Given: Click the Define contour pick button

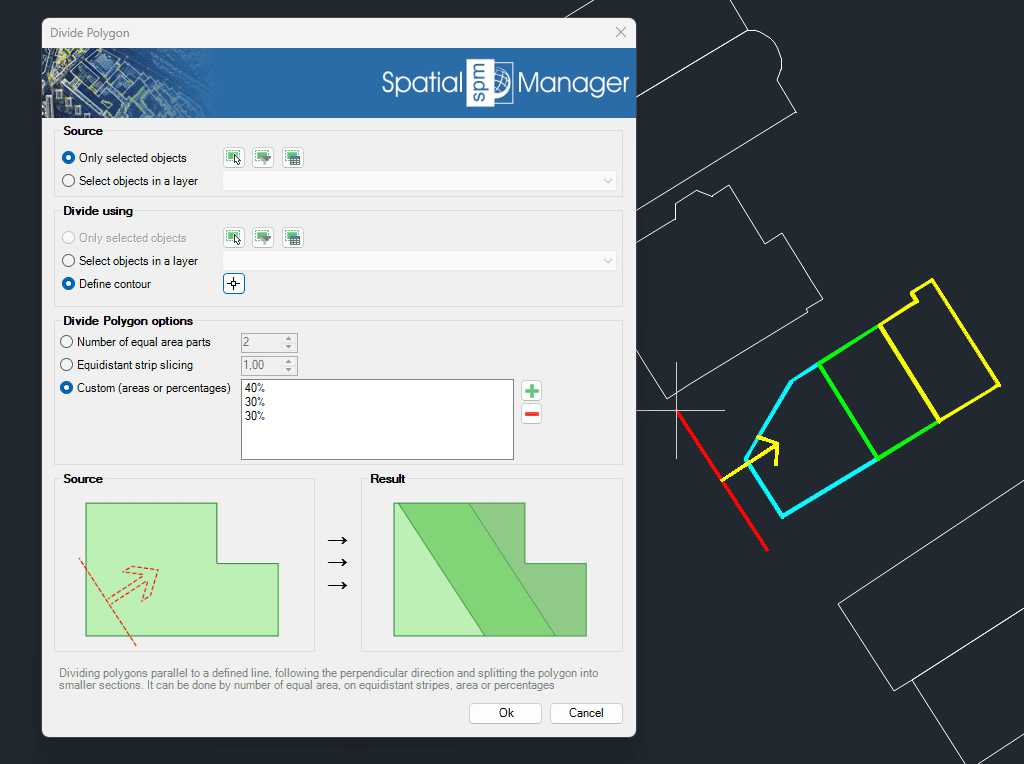Looking at the screenshot, I should (x=234, y=283).
